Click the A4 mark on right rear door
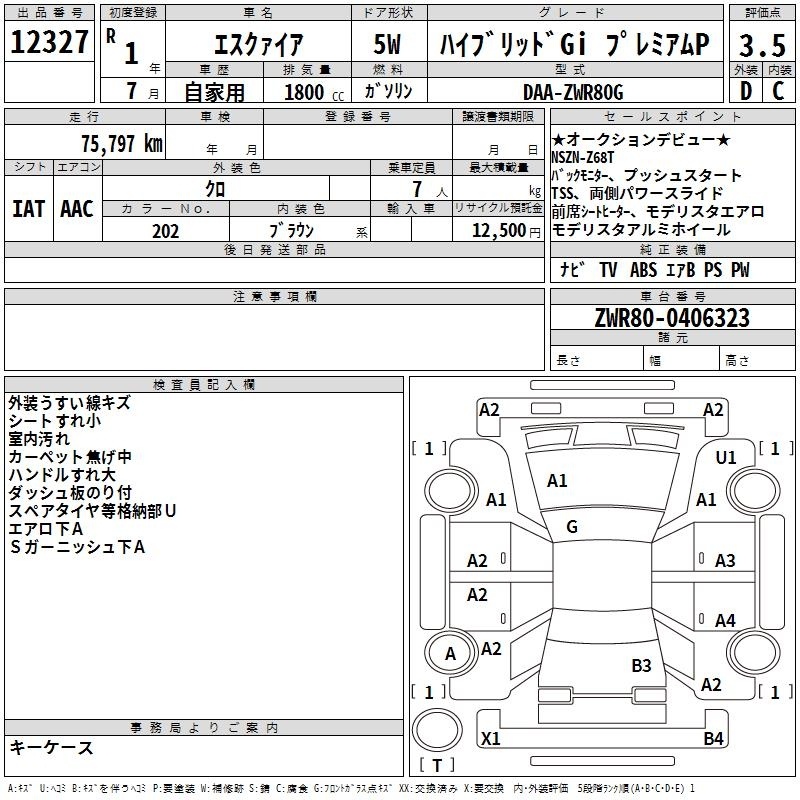The image size is (800, 800). tap(725, 621)
